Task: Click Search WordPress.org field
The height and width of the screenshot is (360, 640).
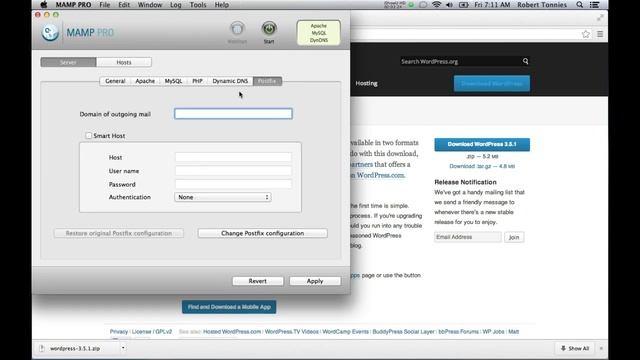Action: coord(460,61)
